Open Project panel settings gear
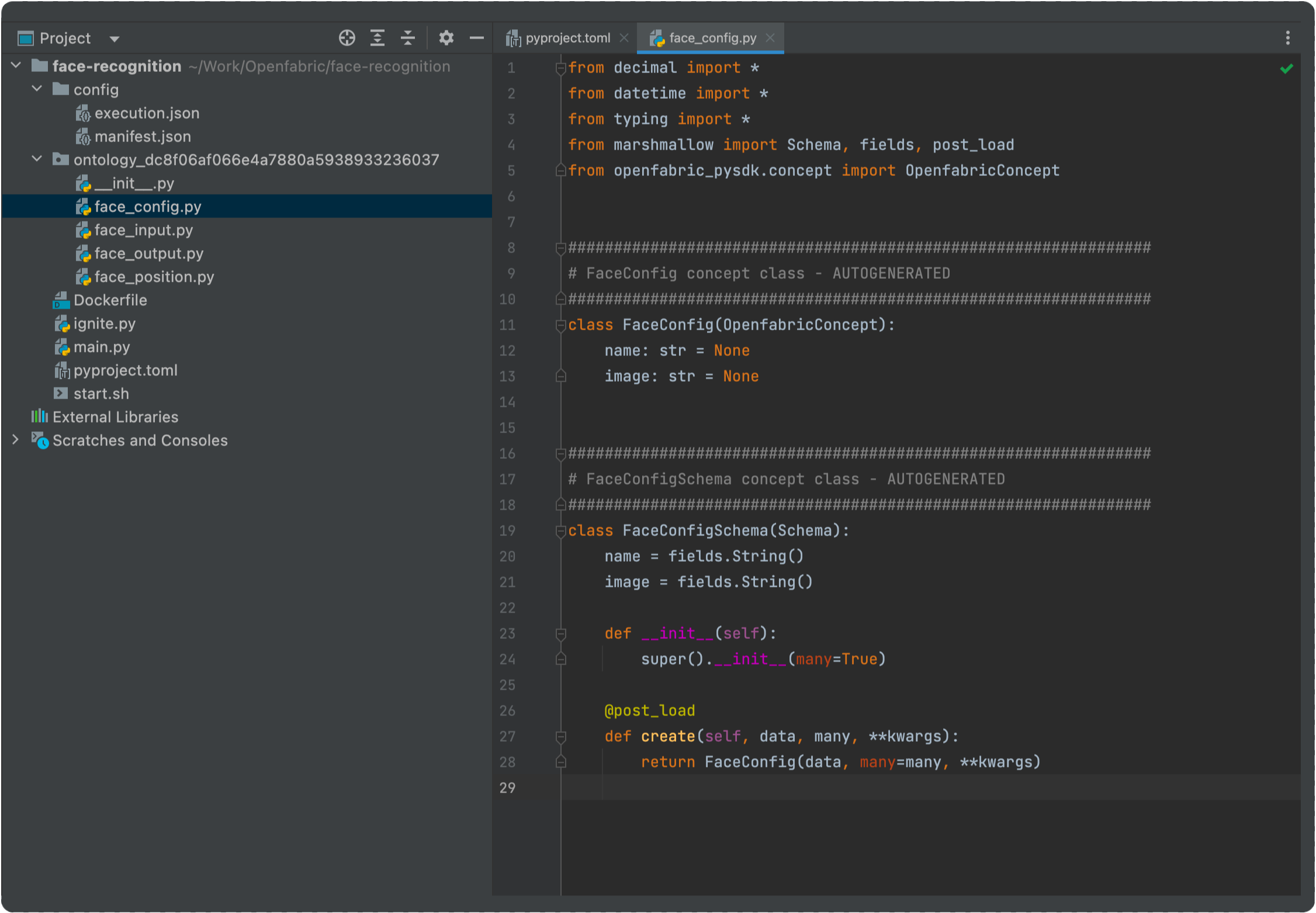The image size is (1316, 913). (446, 38)
